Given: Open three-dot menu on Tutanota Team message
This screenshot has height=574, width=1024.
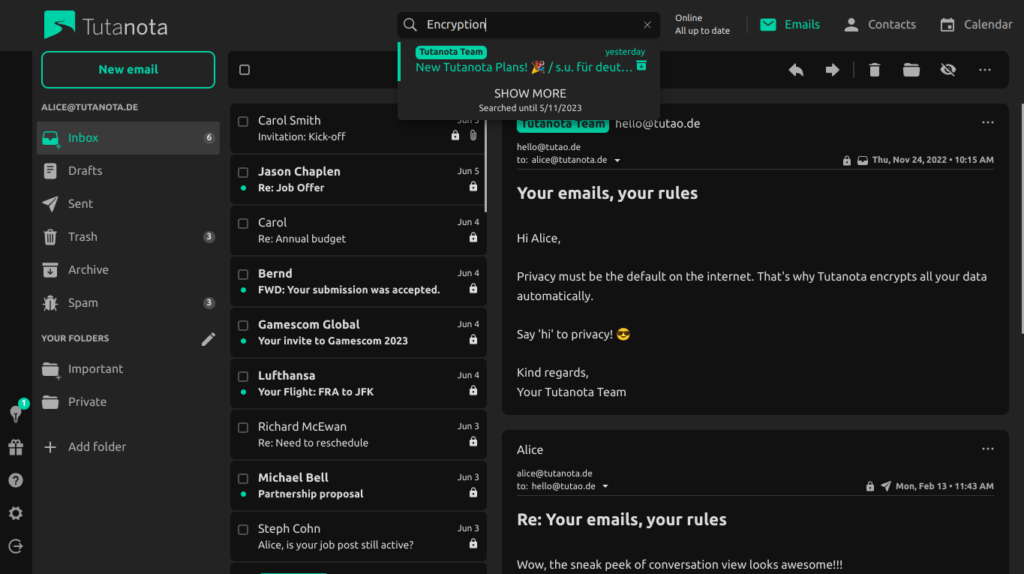Looking at the screenshot, I should coord(988,123).
